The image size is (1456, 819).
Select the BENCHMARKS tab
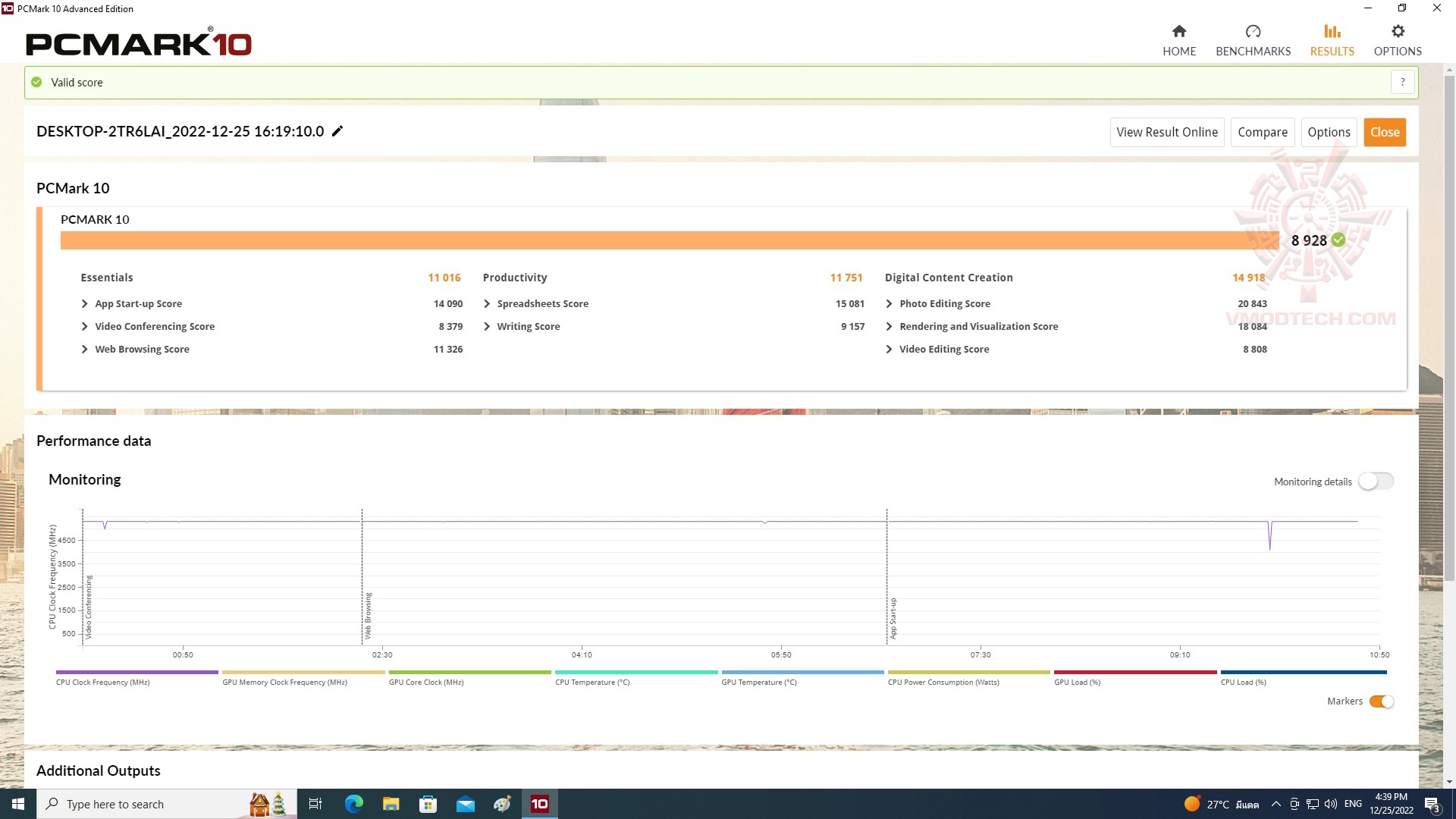[1253, 40]
